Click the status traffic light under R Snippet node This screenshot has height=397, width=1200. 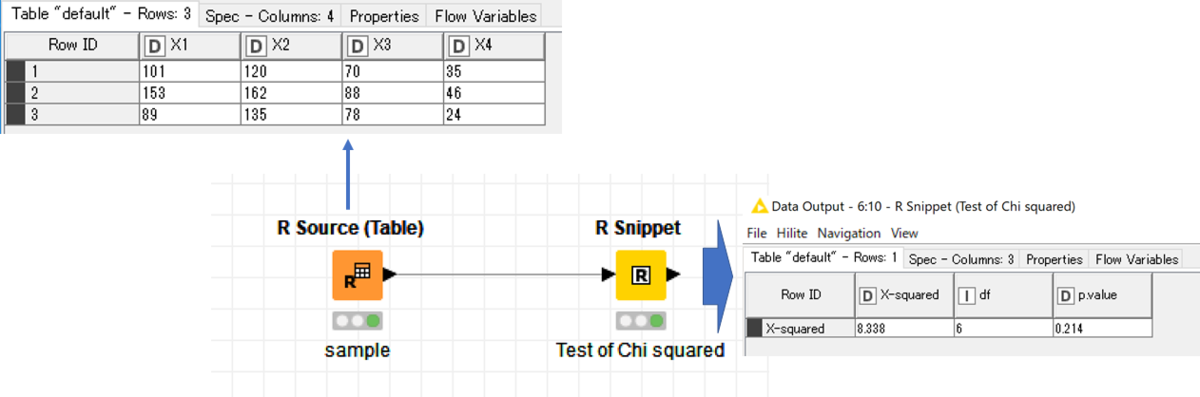click(640, 321)
